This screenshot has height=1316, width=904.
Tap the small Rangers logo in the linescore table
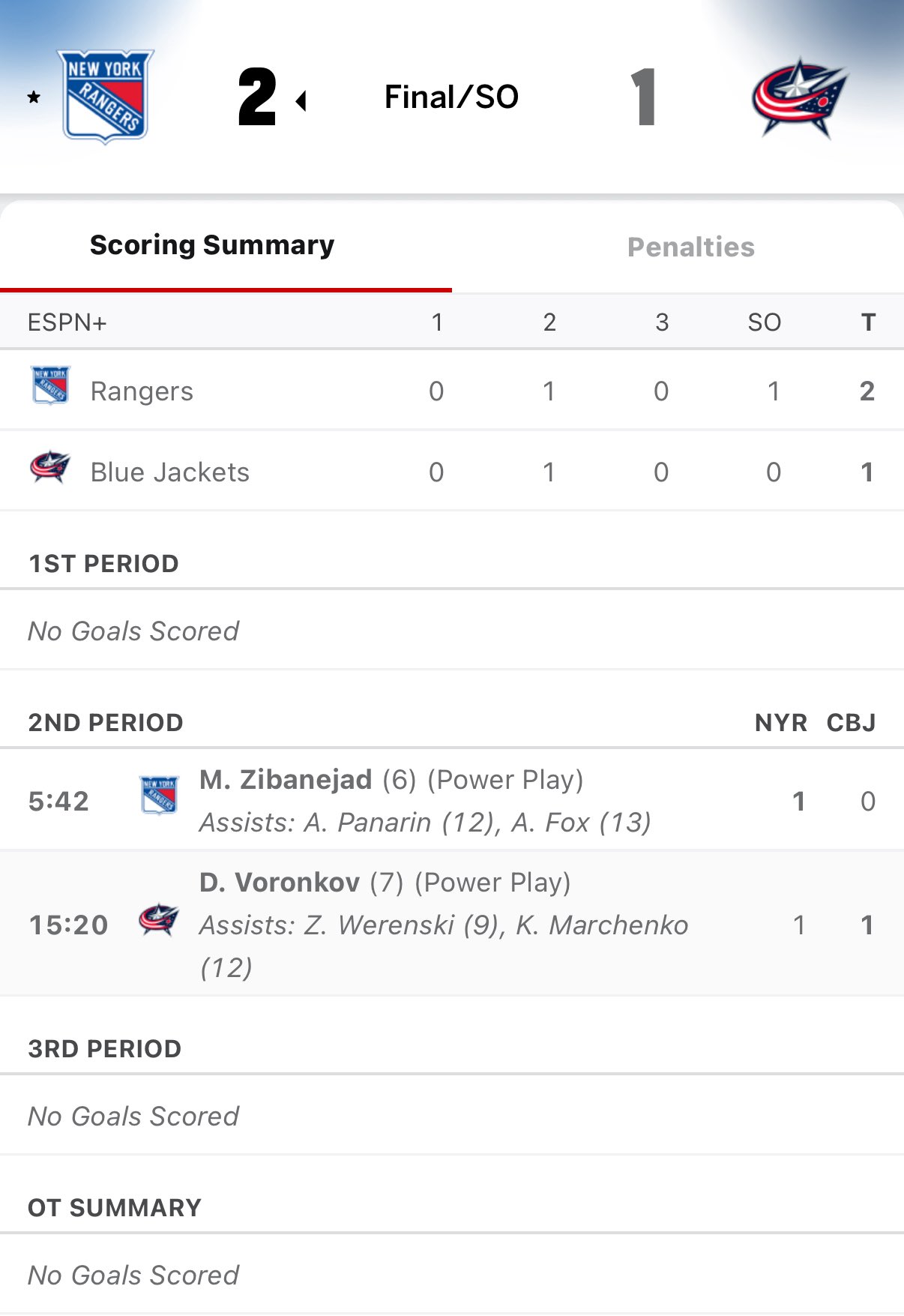click(50, 385)
